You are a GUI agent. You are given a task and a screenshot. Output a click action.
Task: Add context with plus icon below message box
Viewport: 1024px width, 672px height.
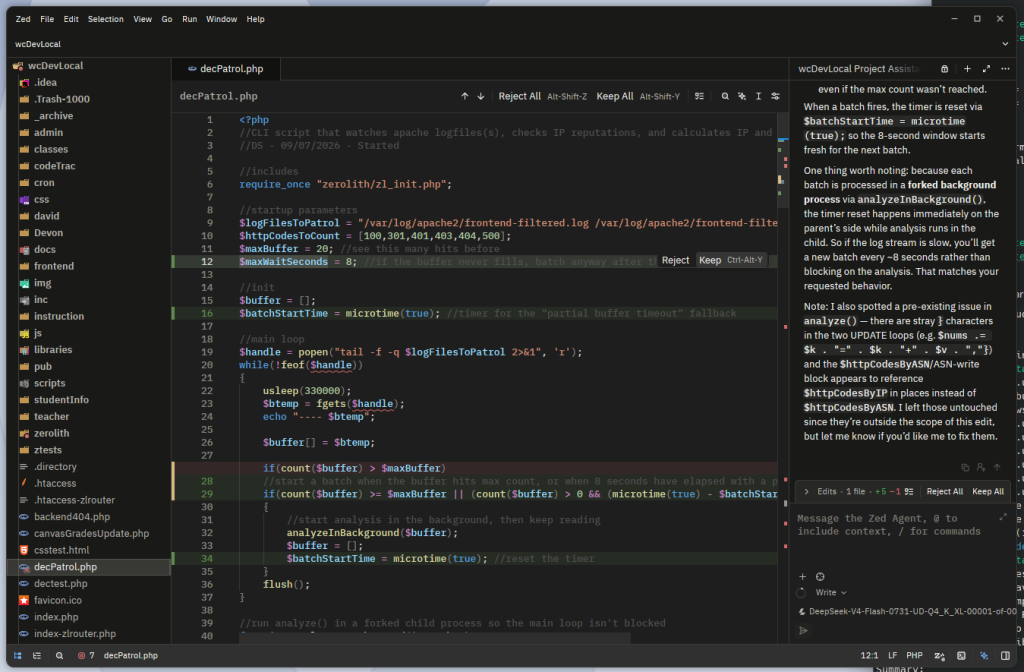pos(803,577)
